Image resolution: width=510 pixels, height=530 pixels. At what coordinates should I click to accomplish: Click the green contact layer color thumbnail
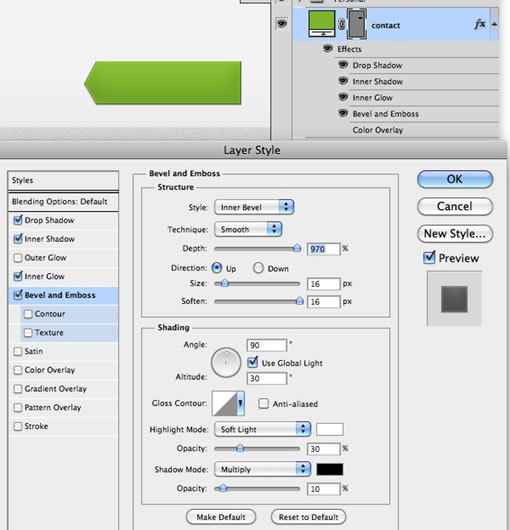tap(322, 23)
